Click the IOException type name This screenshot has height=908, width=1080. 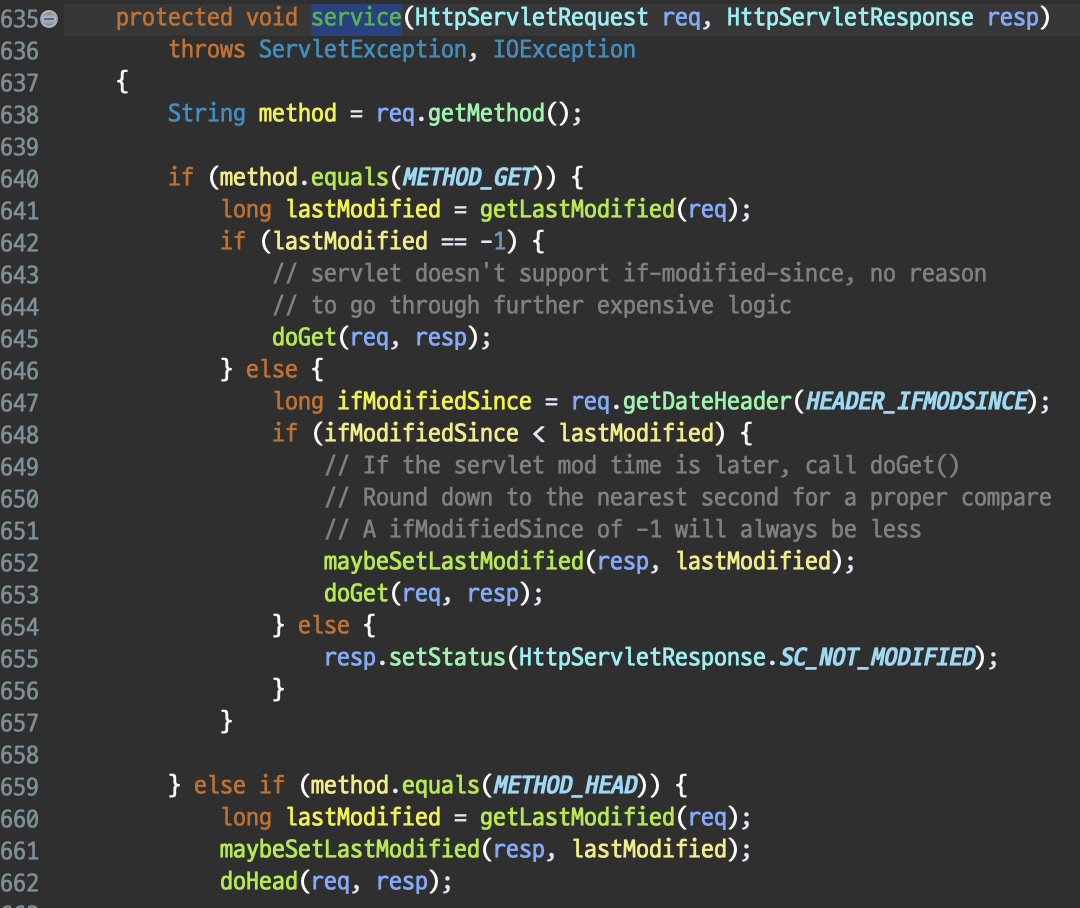click(x=564, y=50)
